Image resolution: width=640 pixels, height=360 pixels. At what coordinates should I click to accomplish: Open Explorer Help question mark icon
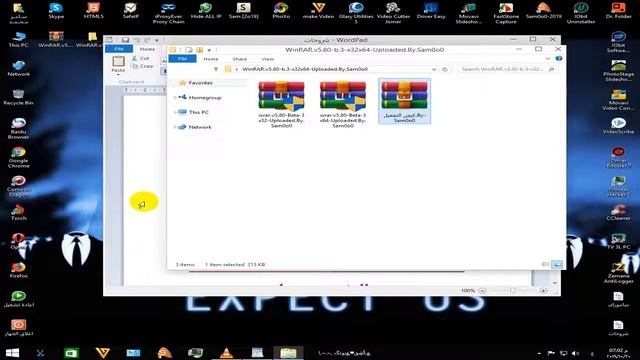(559, 59)
